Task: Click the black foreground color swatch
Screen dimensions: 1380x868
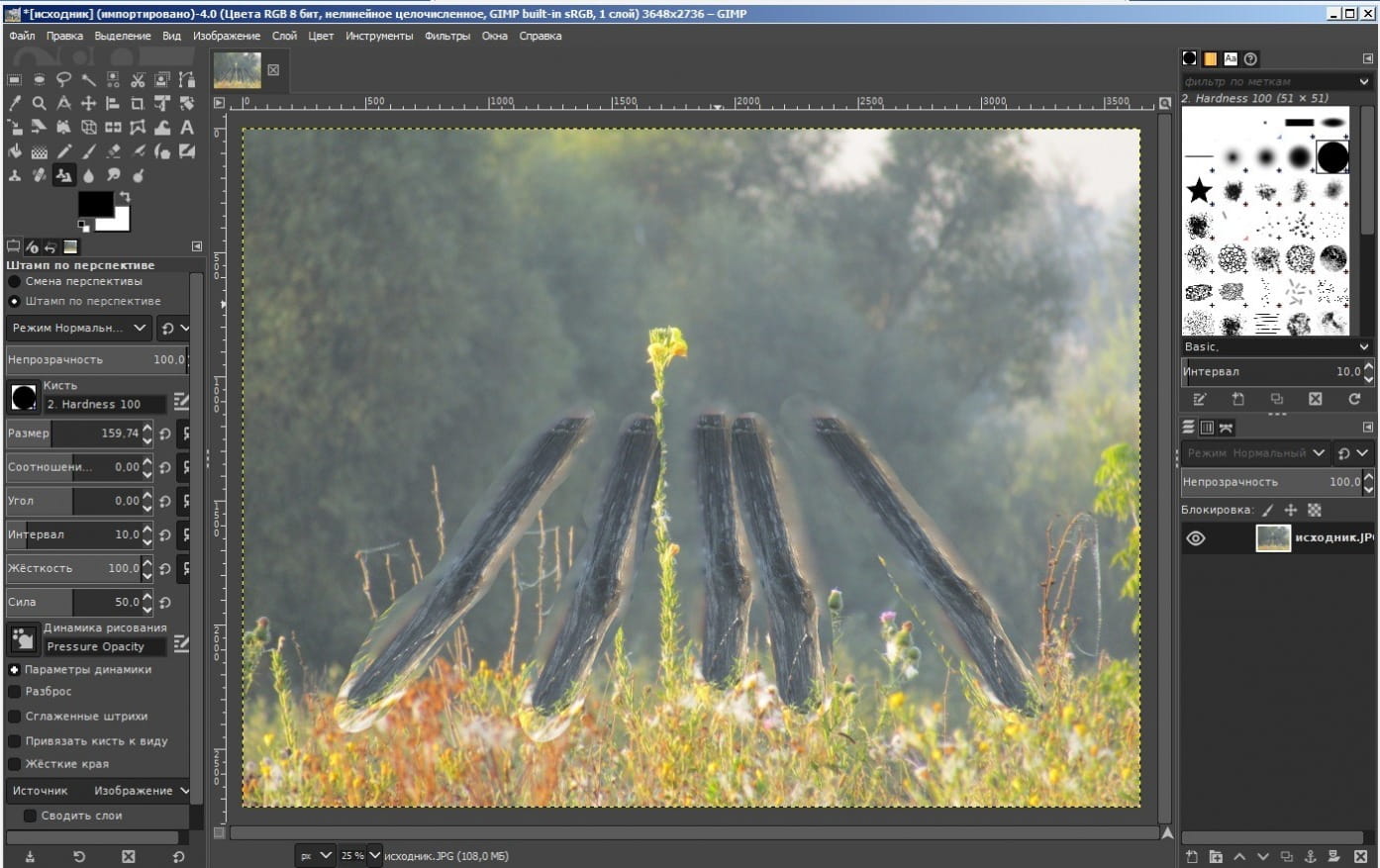Action: 94,203
